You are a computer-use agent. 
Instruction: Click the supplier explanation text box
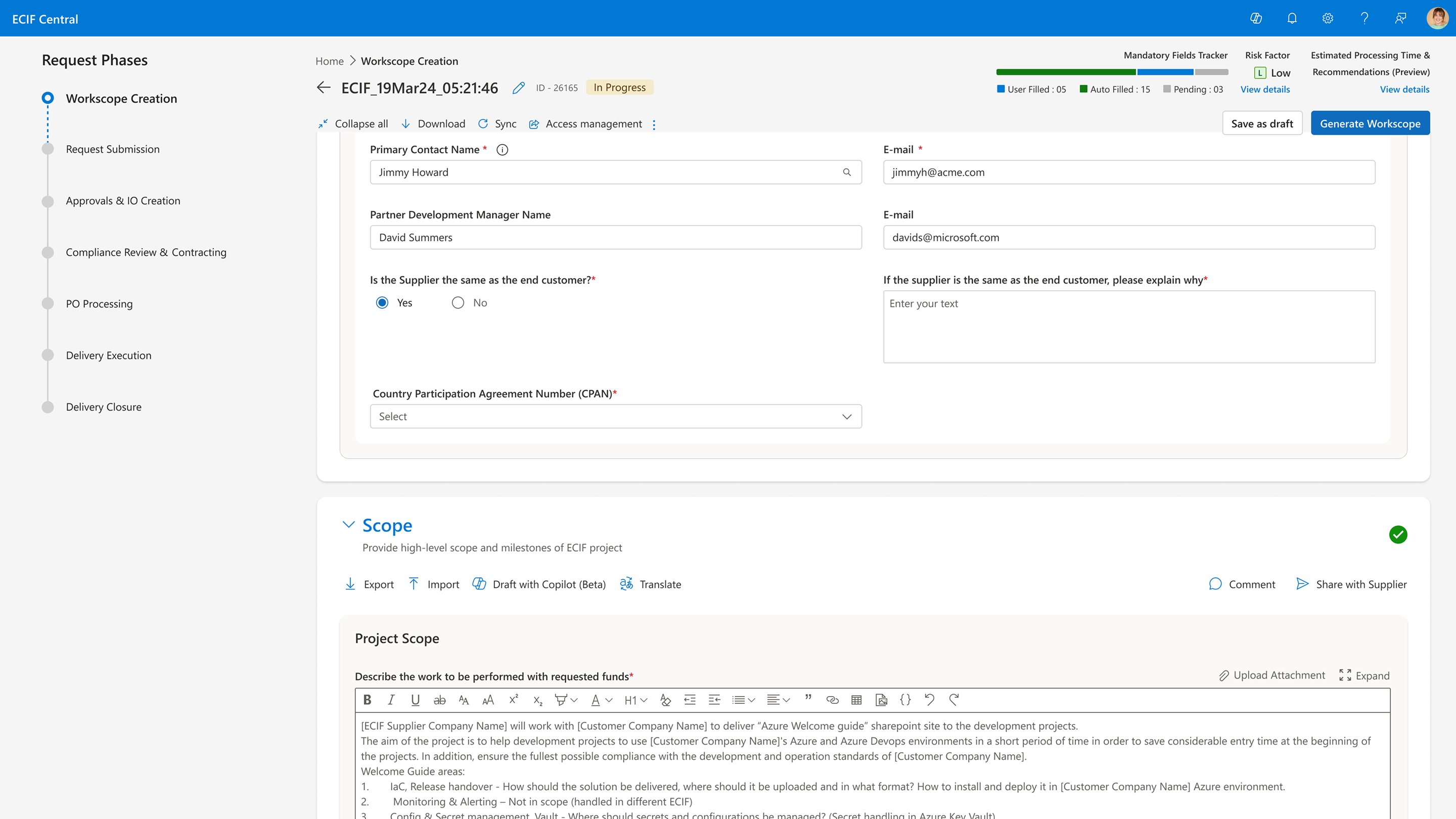pos(1129,327)
